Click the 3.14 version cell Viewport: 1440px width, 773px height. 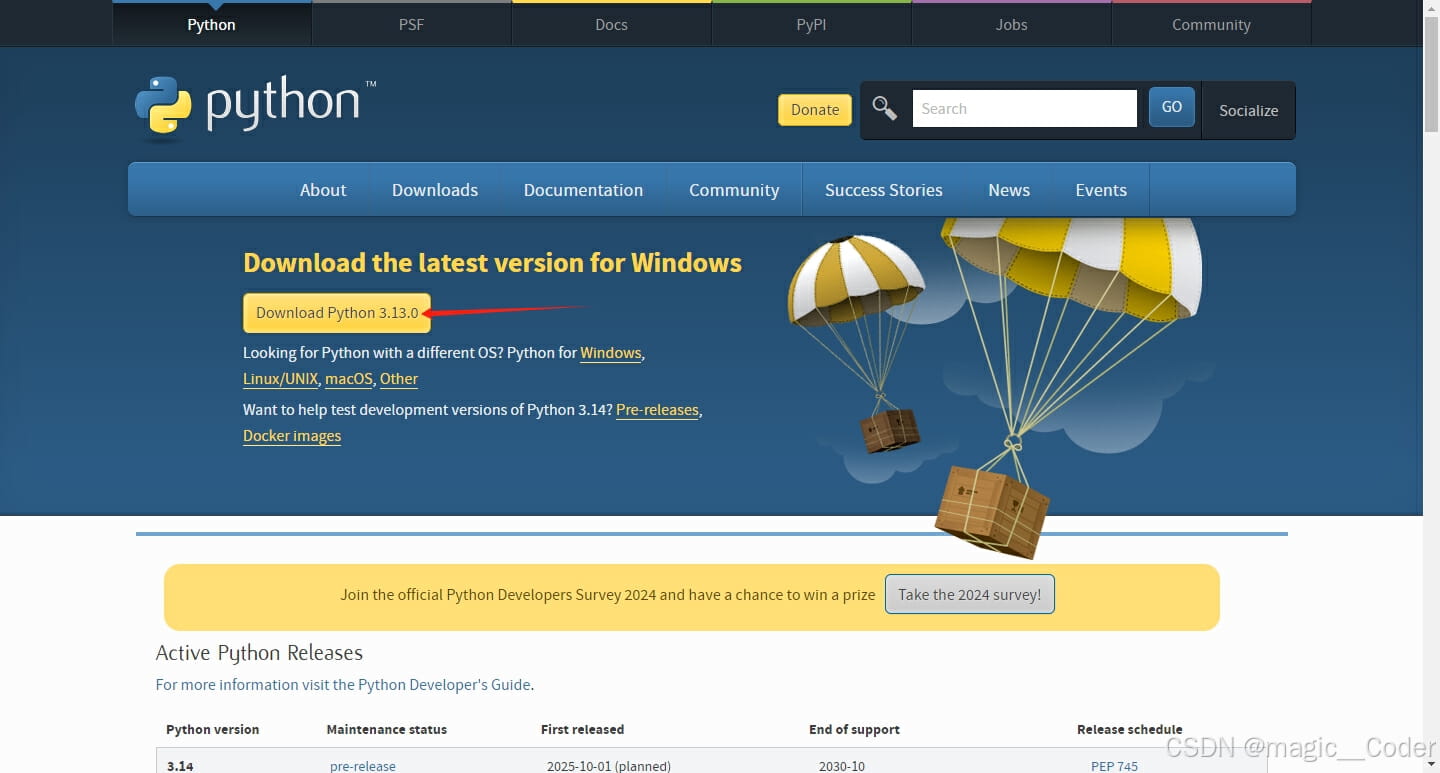click(x=180, y=766)
